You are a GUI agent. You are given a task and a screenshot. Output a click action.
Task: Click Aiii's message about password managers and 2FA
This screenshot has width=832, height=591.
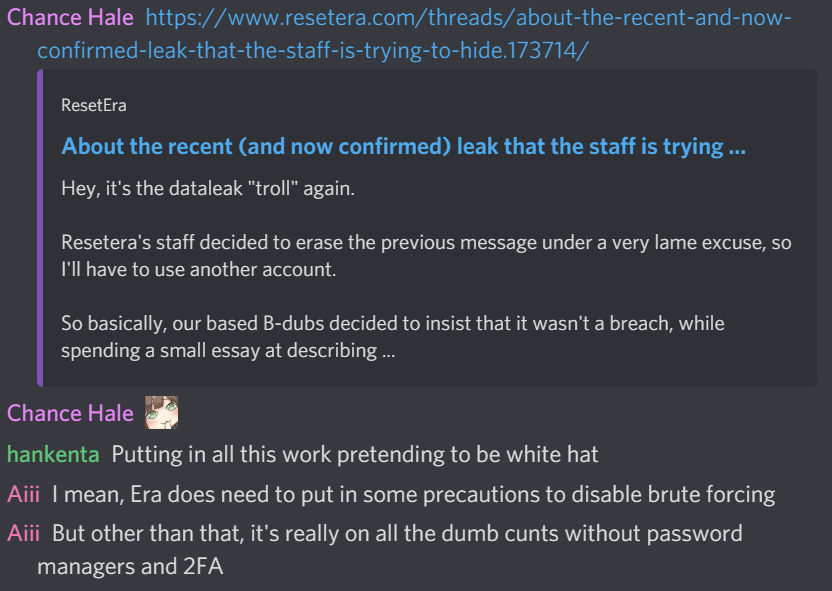pos(390,550)
